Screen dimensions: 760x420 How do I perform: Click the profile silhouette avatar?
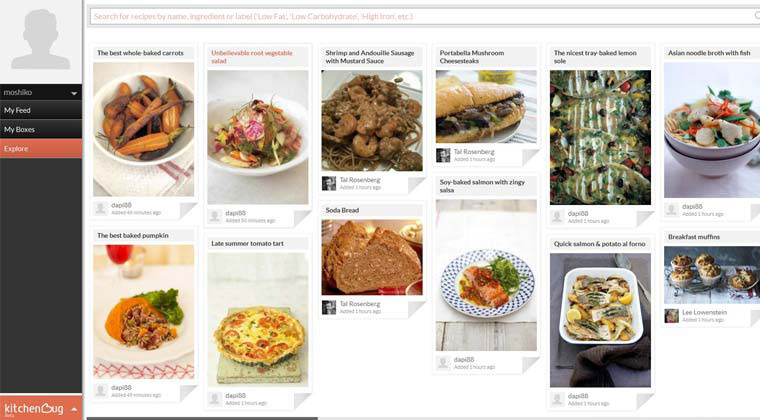tap(41, 39)
